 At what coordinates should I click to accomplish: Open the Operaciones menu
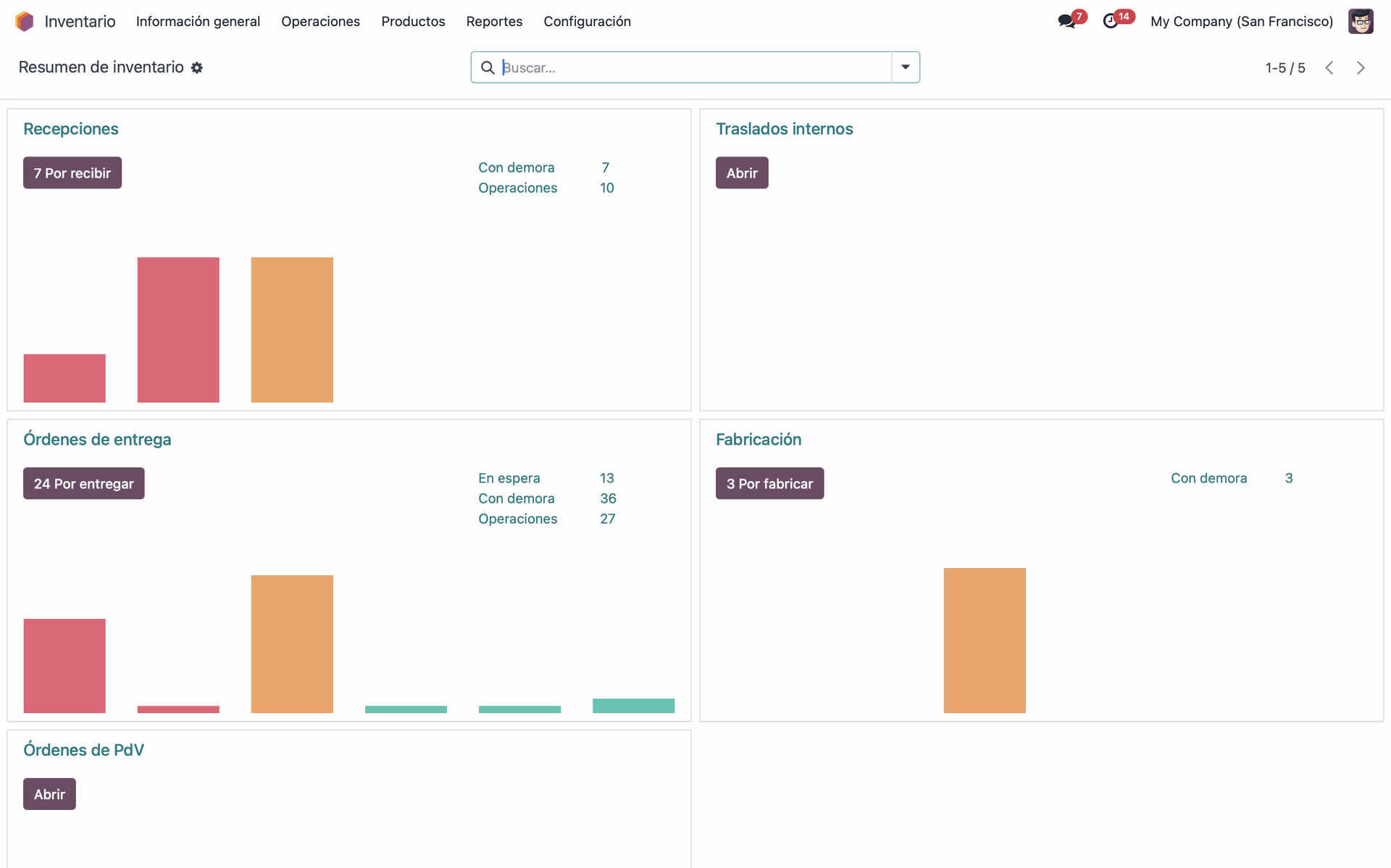click(320, 22)
